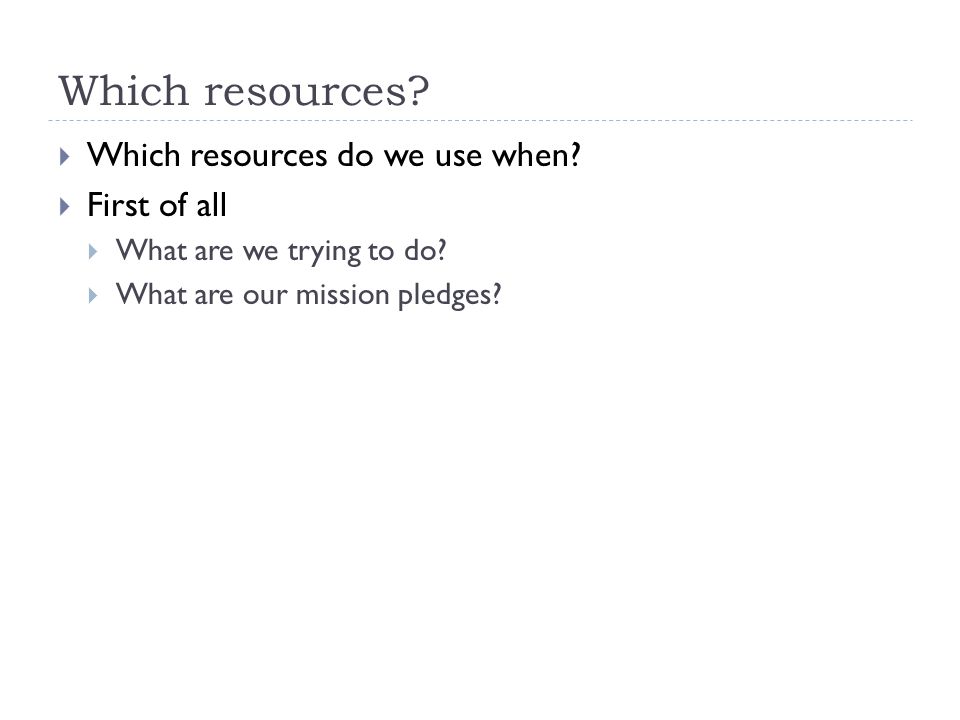Click the word "when?" in the first bullet

[537, 155]
